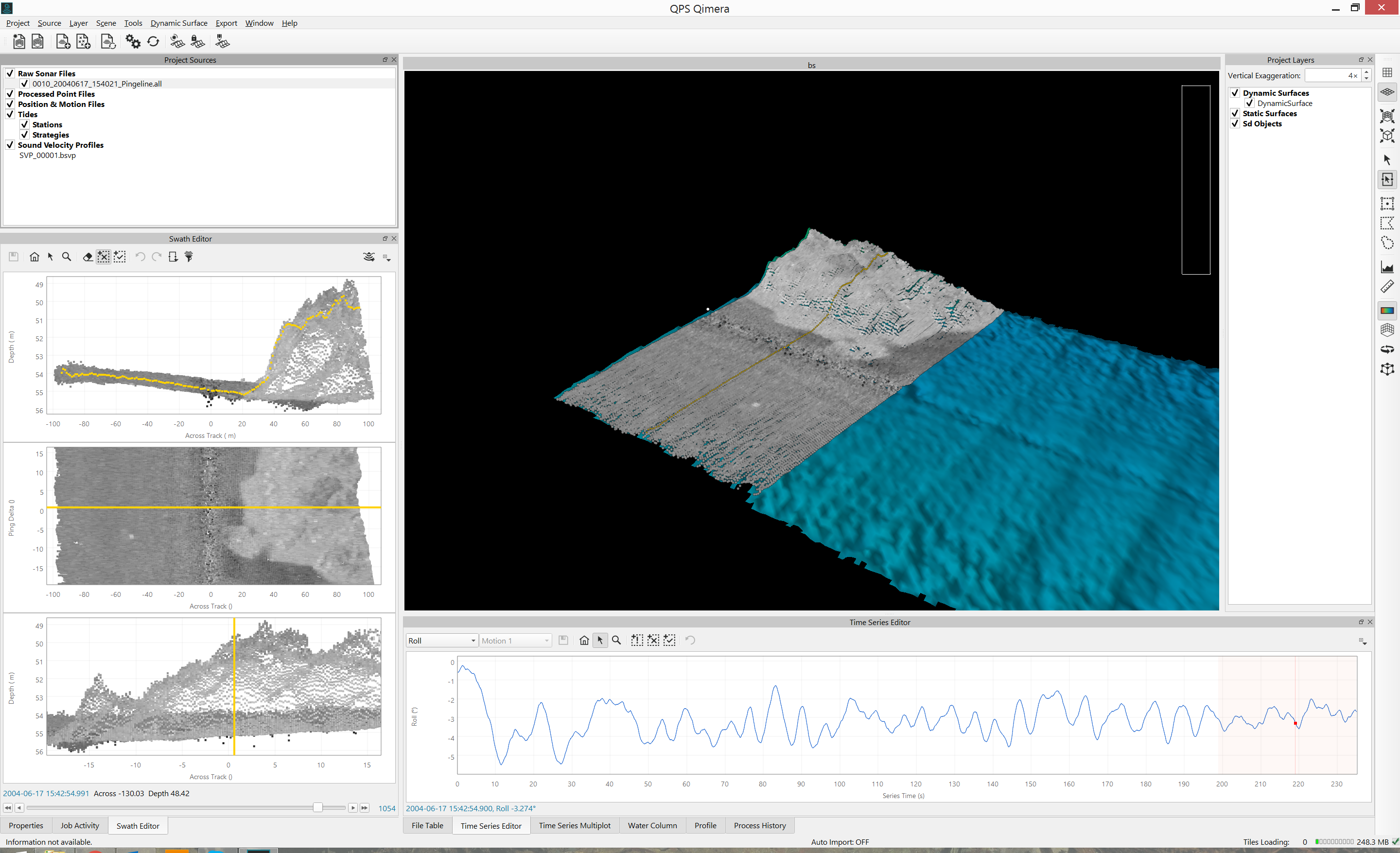Click the Swath Editor home view icon
The image size is (1400, 853).
(x=34, y=257)
